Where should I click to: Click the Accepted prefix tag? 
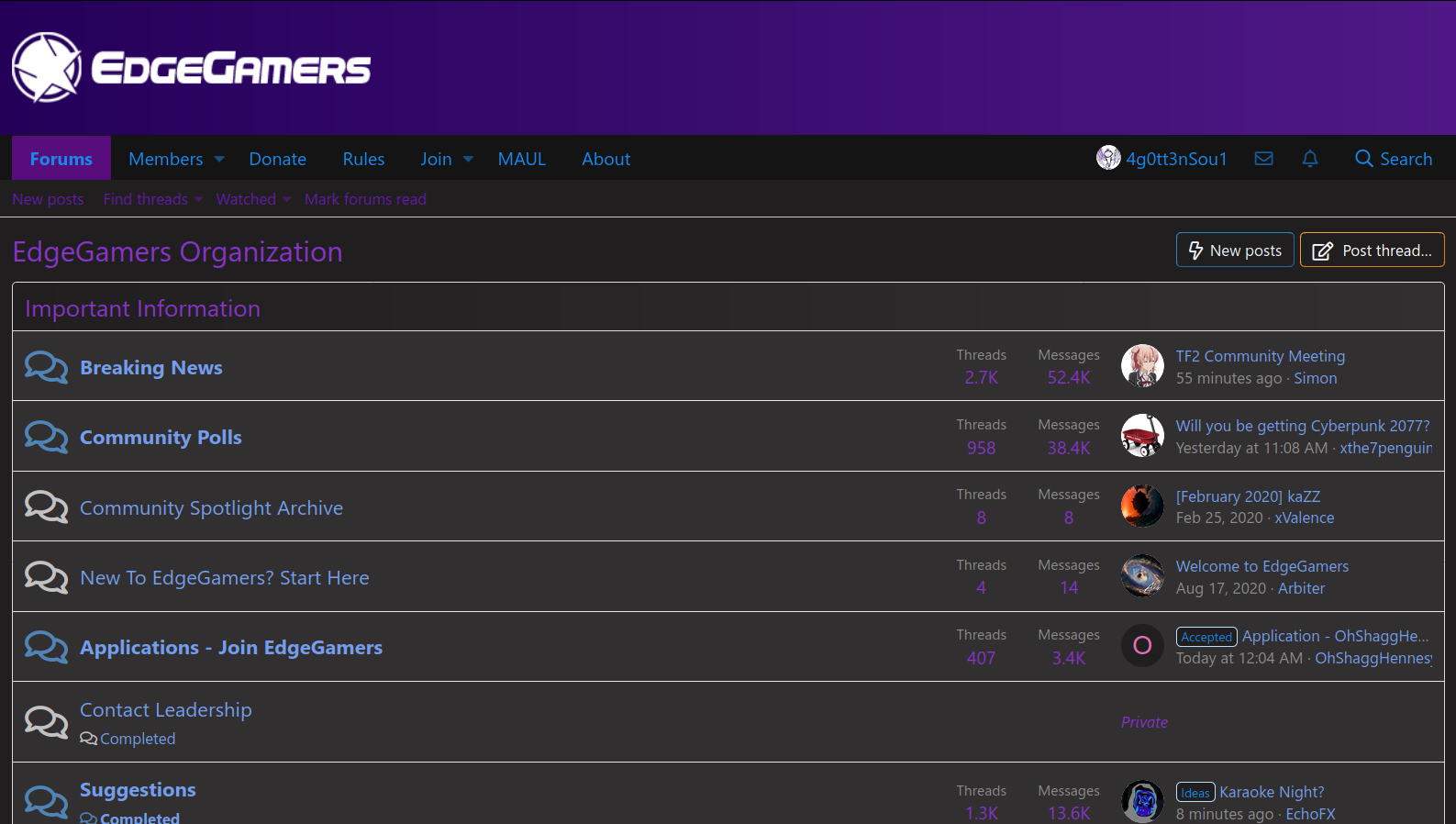tap(1206, 637)
